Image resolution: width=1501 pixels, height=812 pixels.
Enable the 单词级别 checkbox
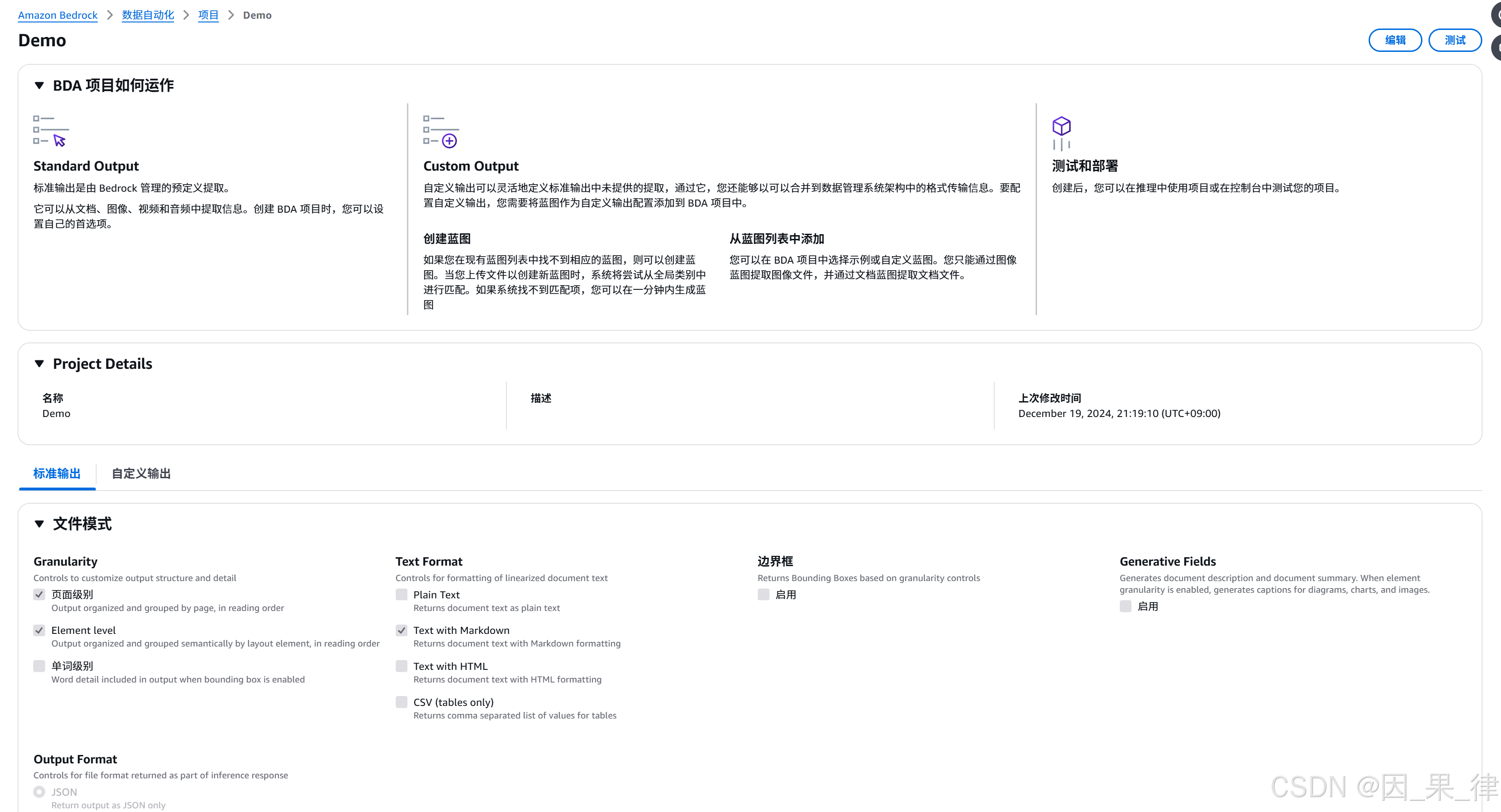point(39,666)
